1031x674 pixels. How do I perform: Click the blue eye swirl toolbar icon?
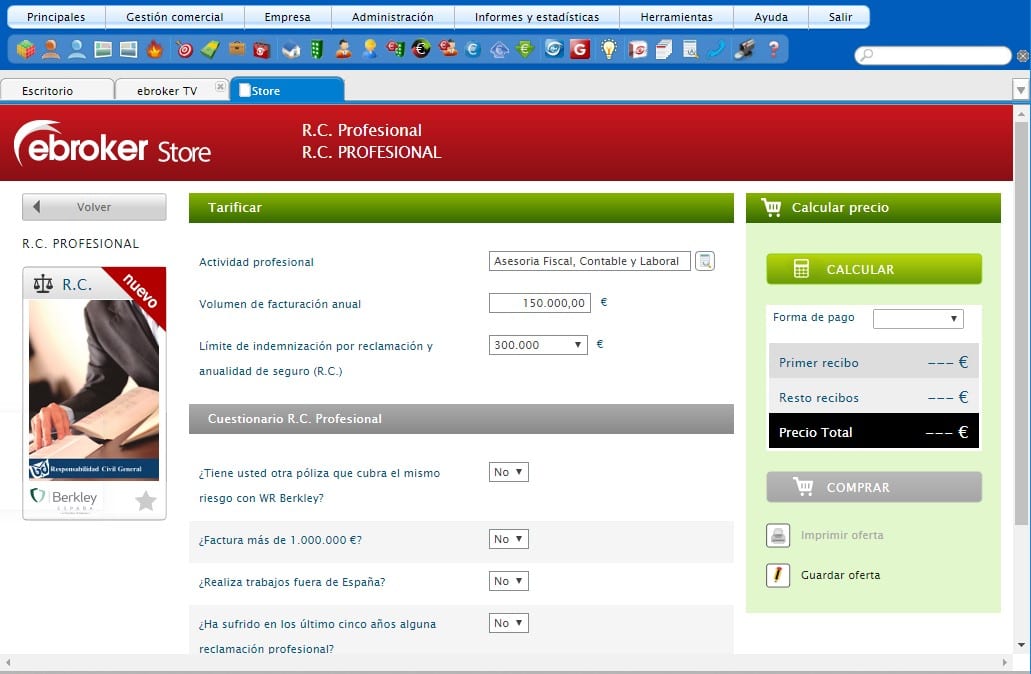click(554, 49)
